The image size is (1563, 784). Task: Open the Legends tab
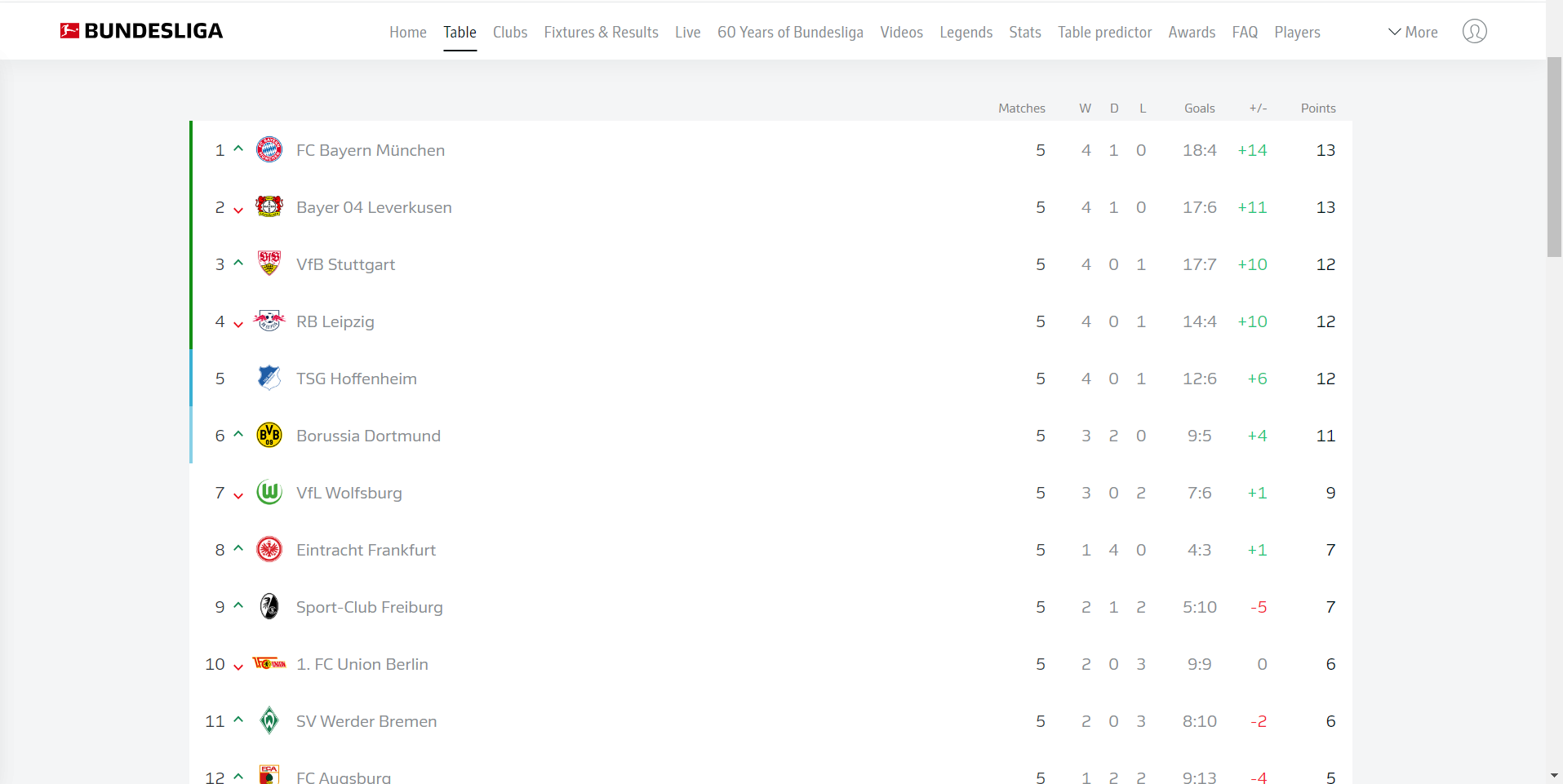(x=966, y=32)
